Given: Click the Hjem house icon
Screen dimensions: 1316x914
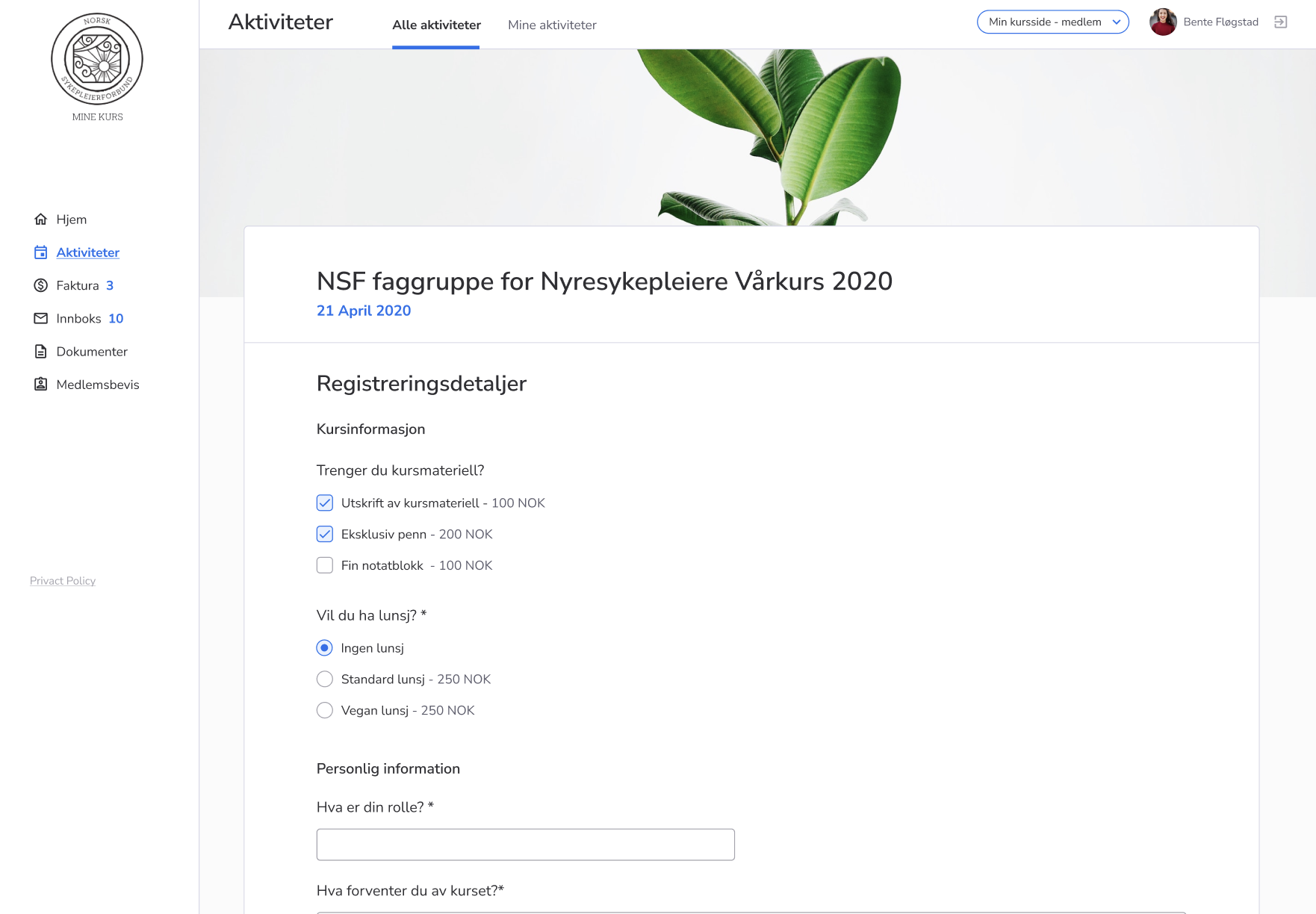Looking at the screenshot, I should 41,219.
